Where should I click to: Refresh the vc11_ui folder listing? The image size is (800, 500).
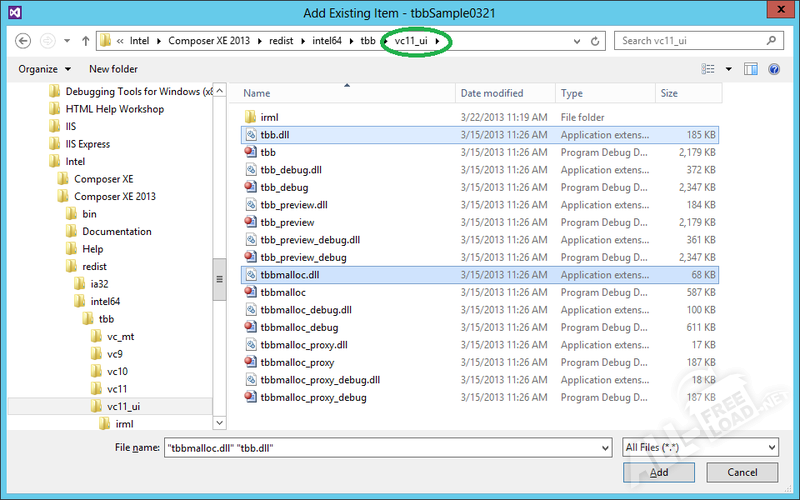pyautogui.click(x=596, y=41)
